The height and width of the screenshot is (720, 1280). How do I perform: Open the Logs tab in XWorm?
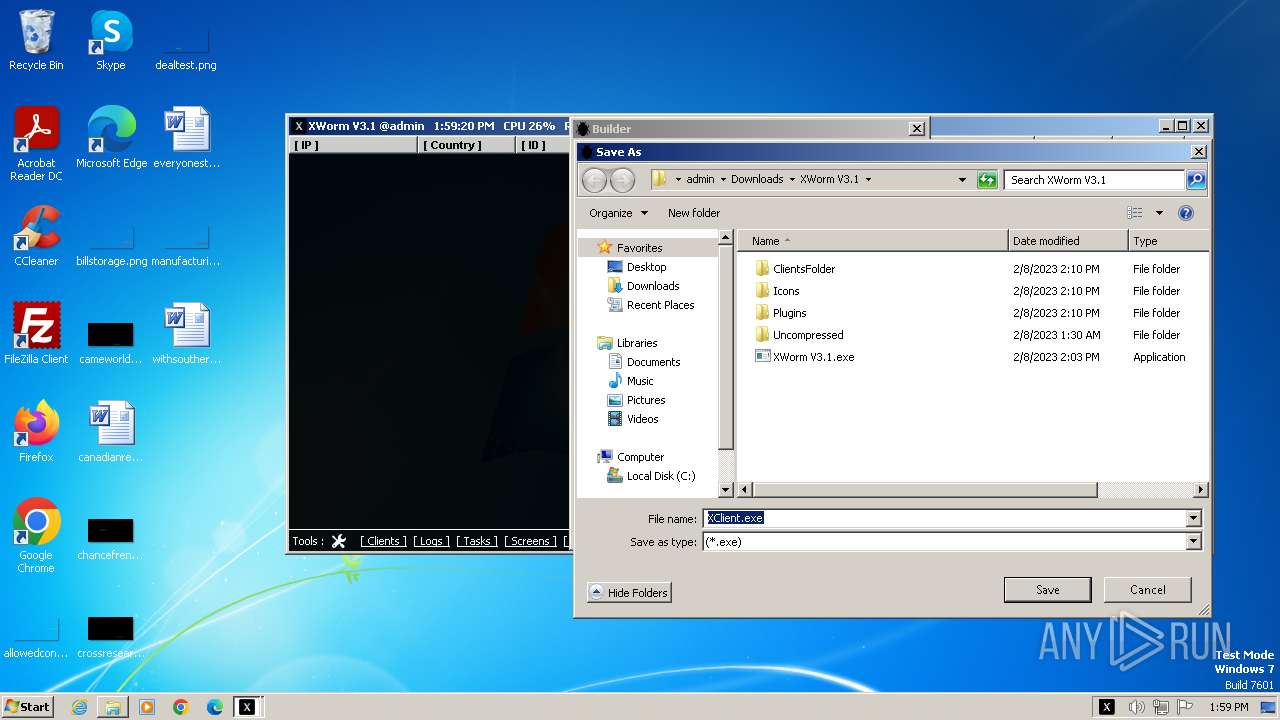[432, 541]
